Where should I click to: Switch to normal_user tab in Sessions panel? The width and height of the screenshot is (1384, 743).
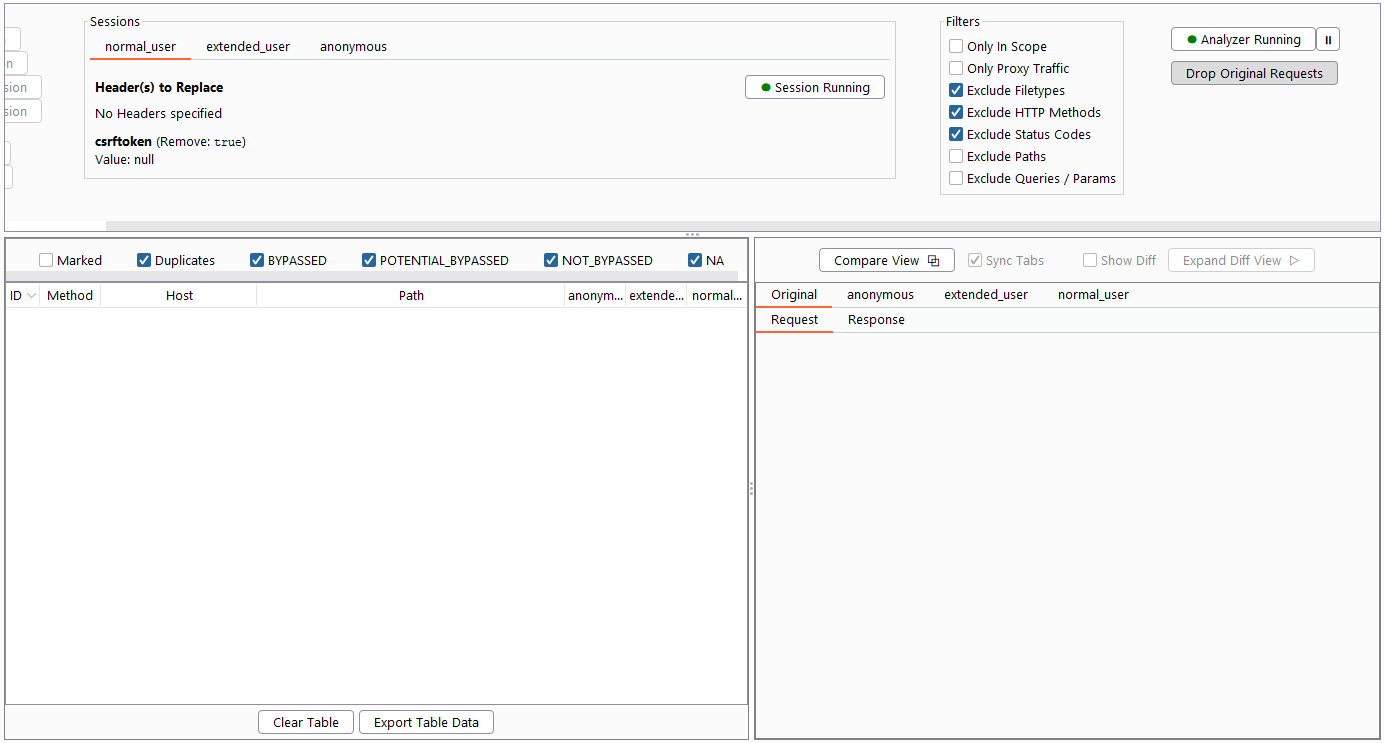[140, 47]
